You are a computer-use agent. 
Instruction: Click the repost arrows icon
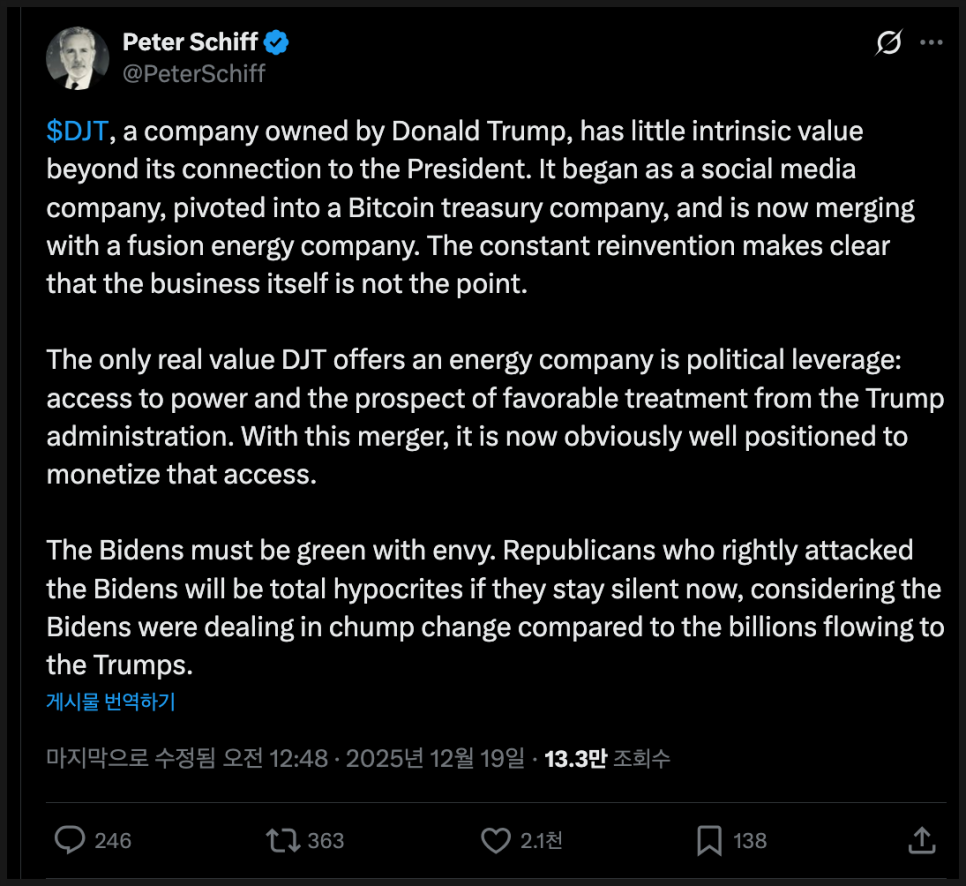283,841
